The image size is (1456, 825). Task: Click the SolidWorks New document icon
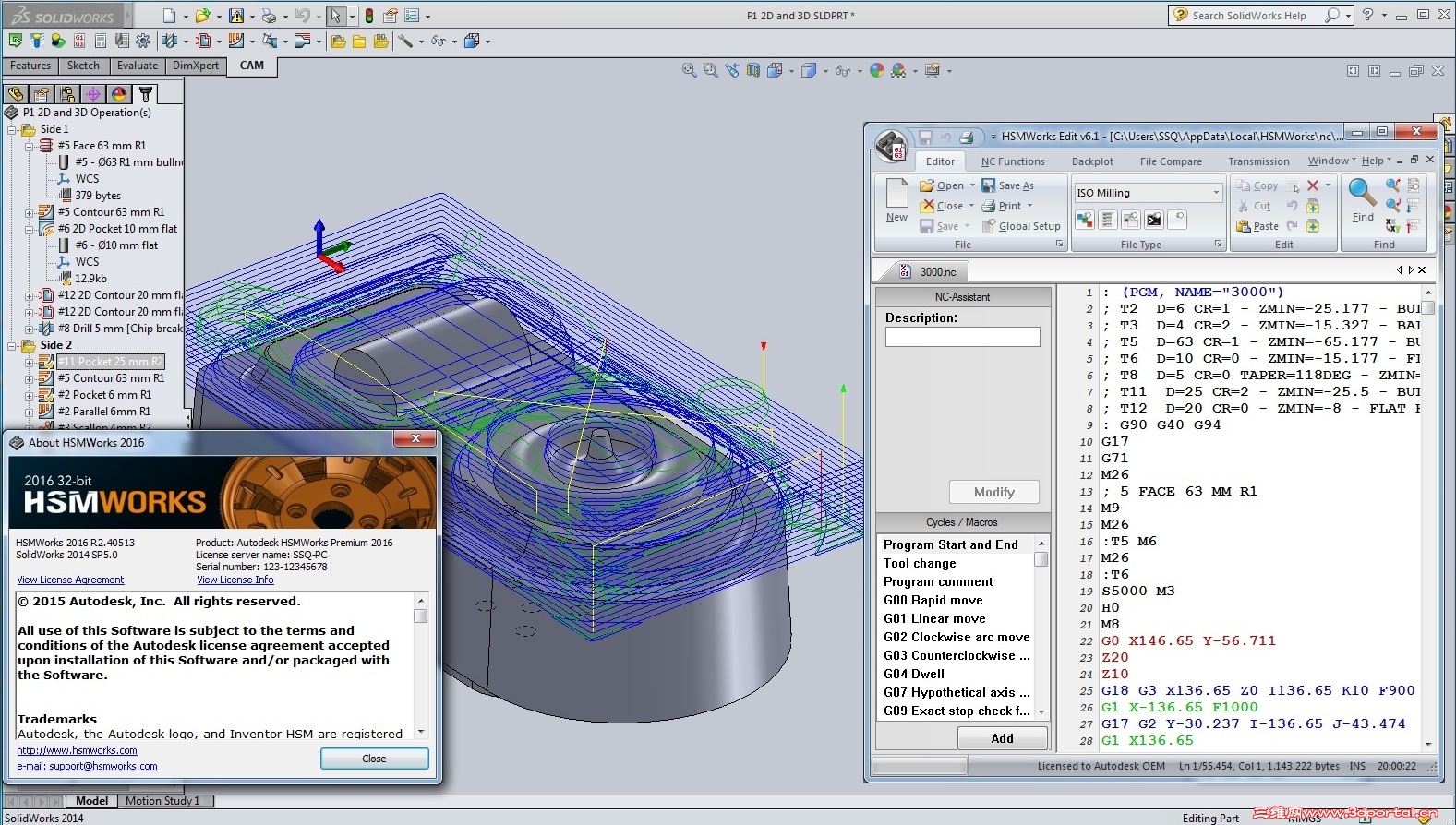click(169, 16)
